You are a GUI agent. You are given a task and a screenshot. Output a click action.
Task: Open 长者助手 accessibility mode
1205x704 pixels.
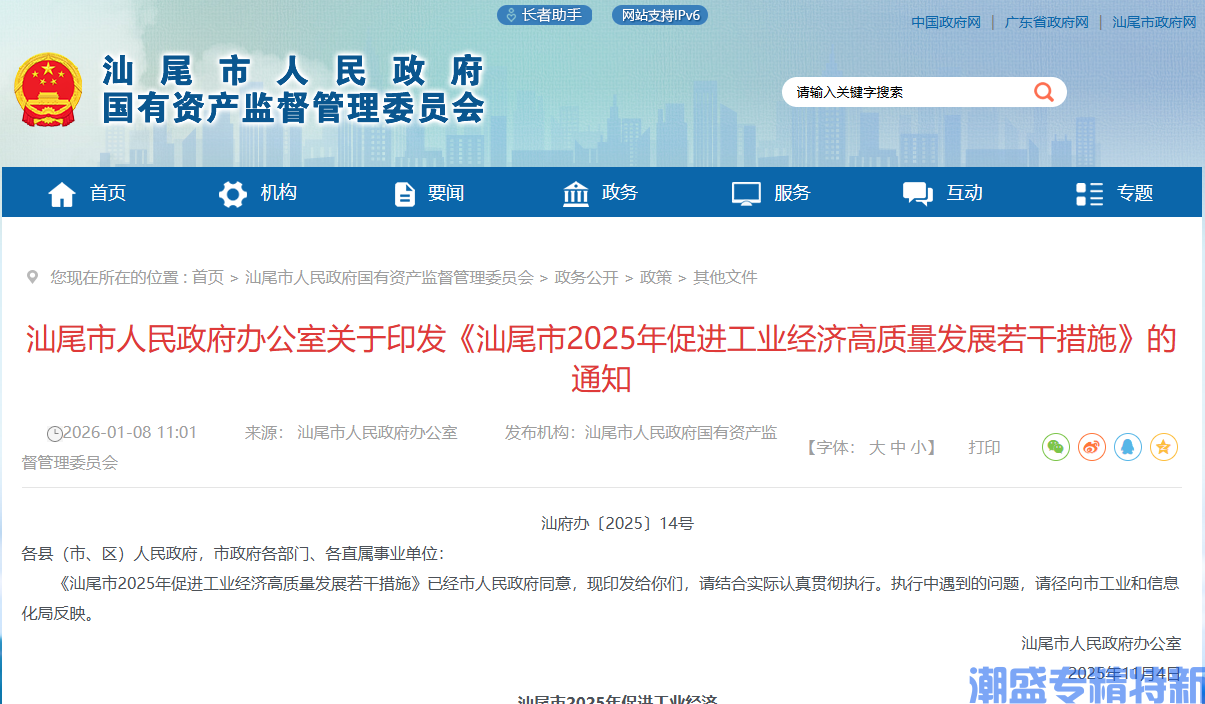point(544,14)
